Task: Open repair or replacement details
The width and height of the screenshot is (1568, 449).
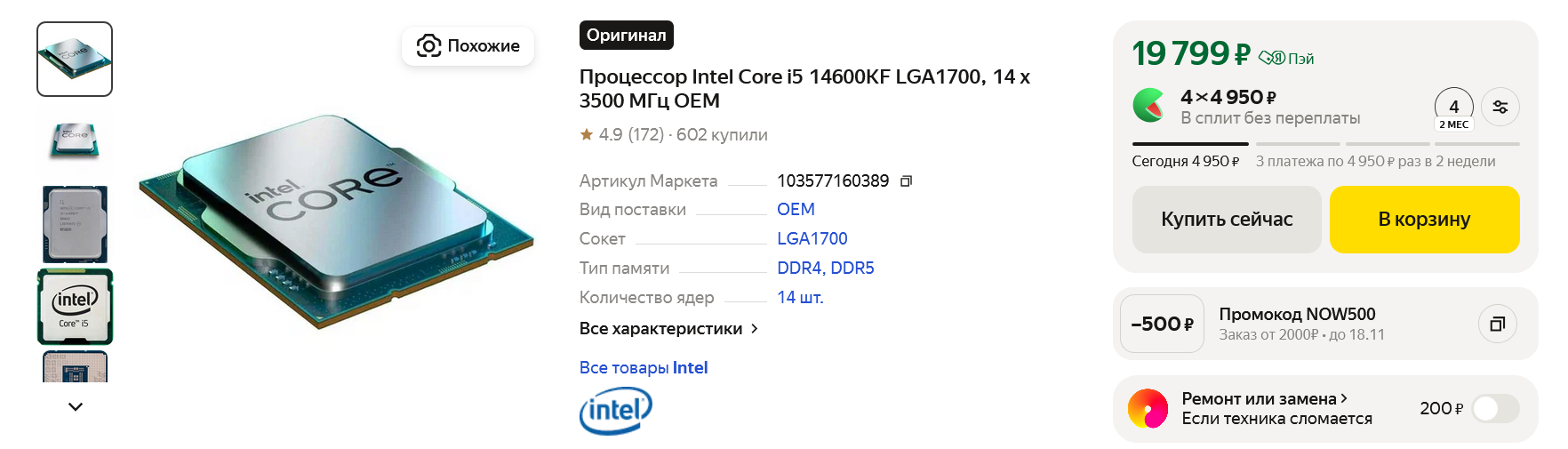Action: [1264, 399]
